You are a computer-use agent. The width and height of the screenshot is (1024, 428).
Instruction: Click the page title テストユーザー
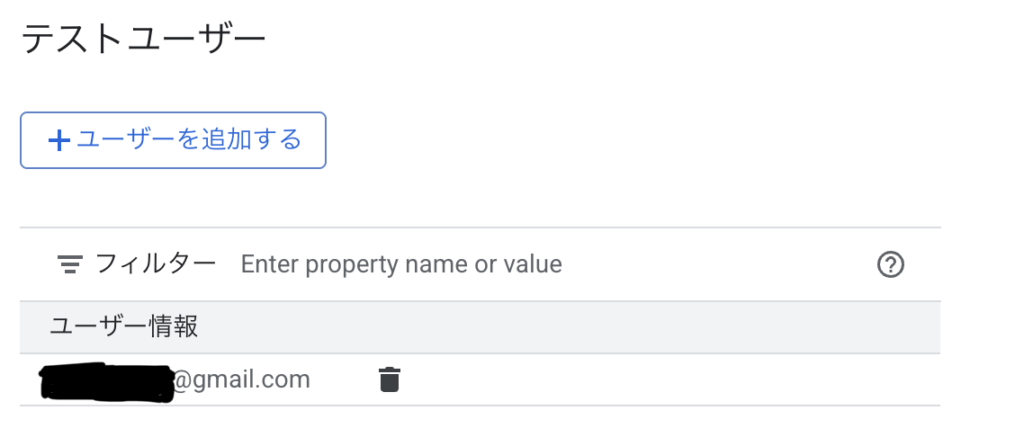point(143,40)
